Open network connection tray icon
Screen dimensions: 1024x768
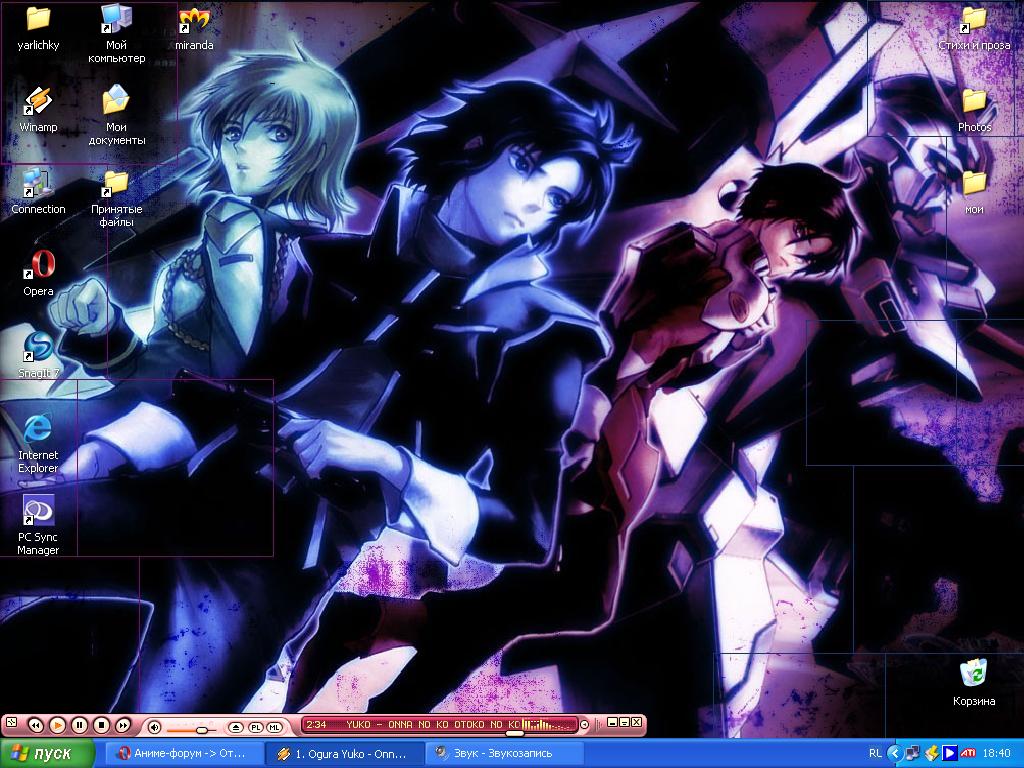tap(913, 754)
